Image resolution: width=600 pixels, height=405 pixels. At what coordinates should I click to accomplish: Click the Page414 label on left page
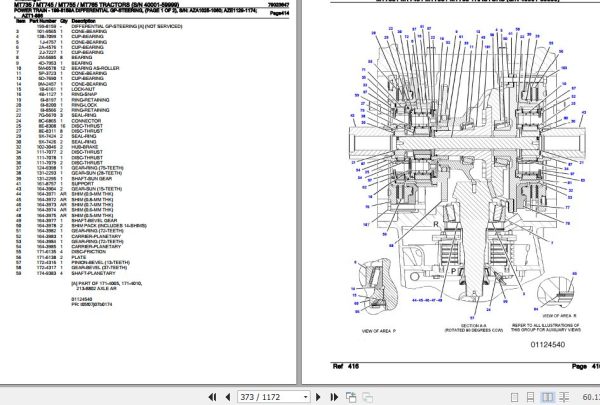coord(279,13)
